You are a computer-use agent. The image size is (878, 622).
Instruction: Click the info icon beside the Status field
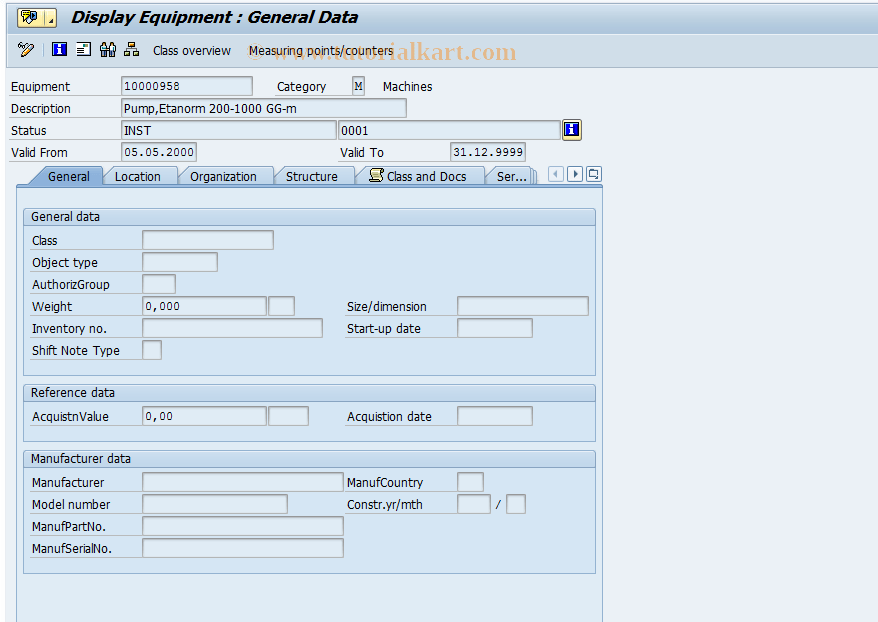[x=571, y=130]
